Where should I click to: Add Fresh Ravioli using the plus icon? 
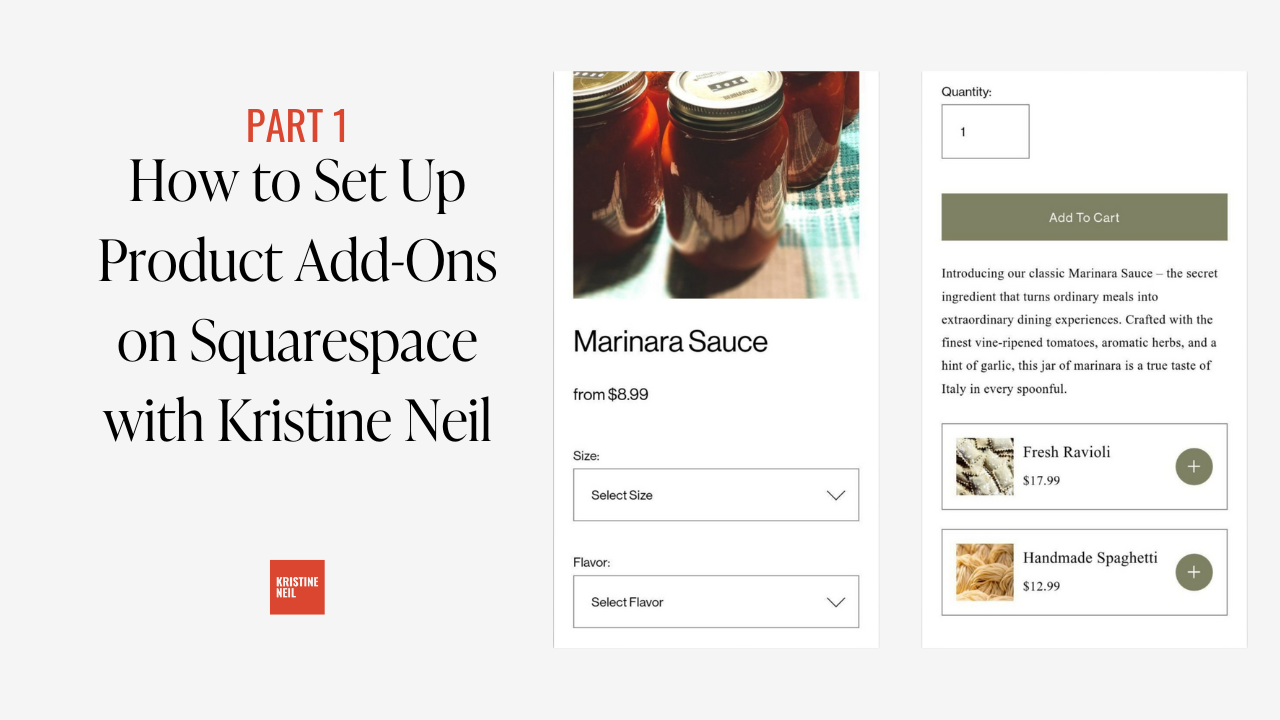[1194, 466]
